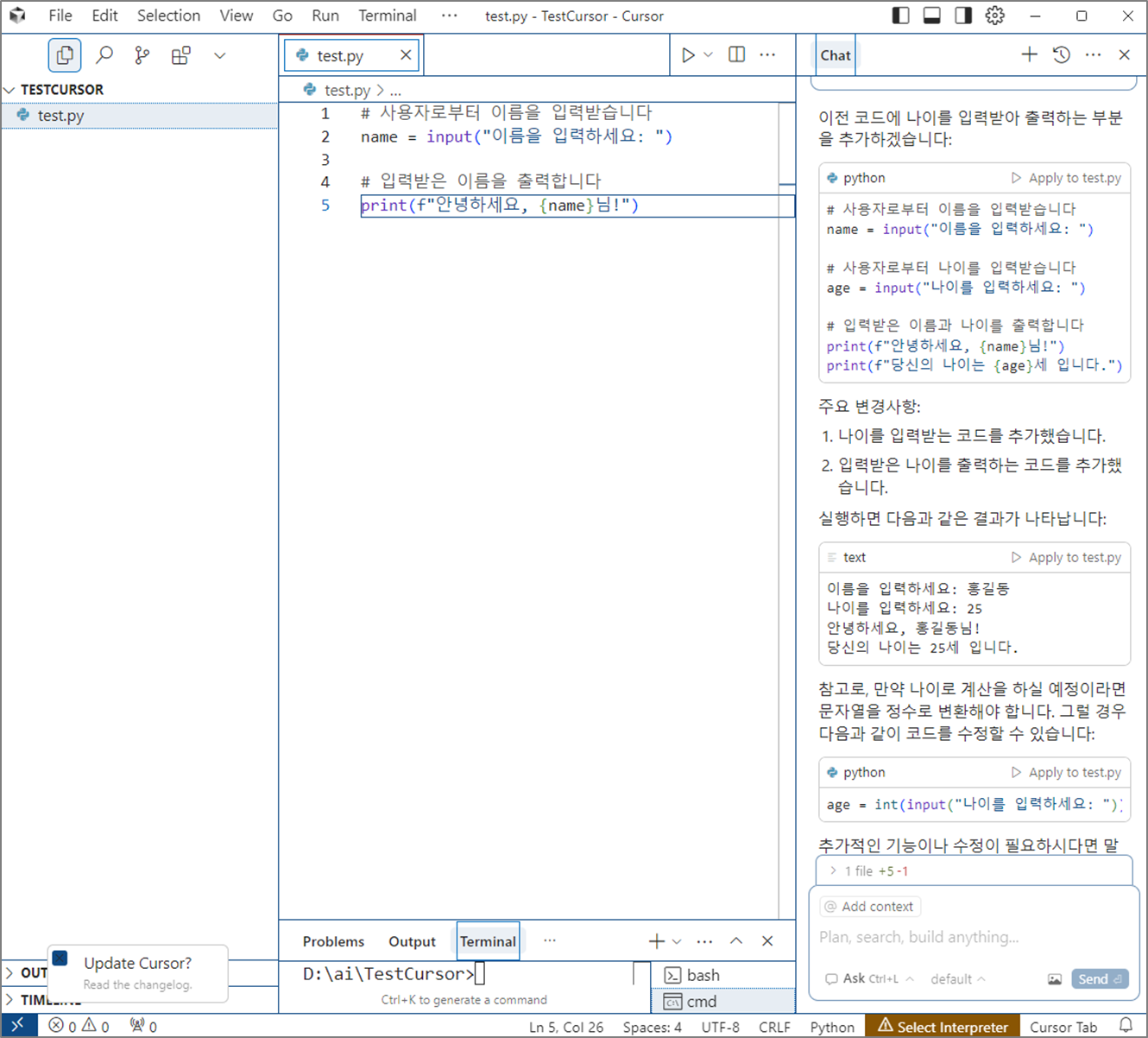Open the Terminal menu

click(x=388, y=16)
